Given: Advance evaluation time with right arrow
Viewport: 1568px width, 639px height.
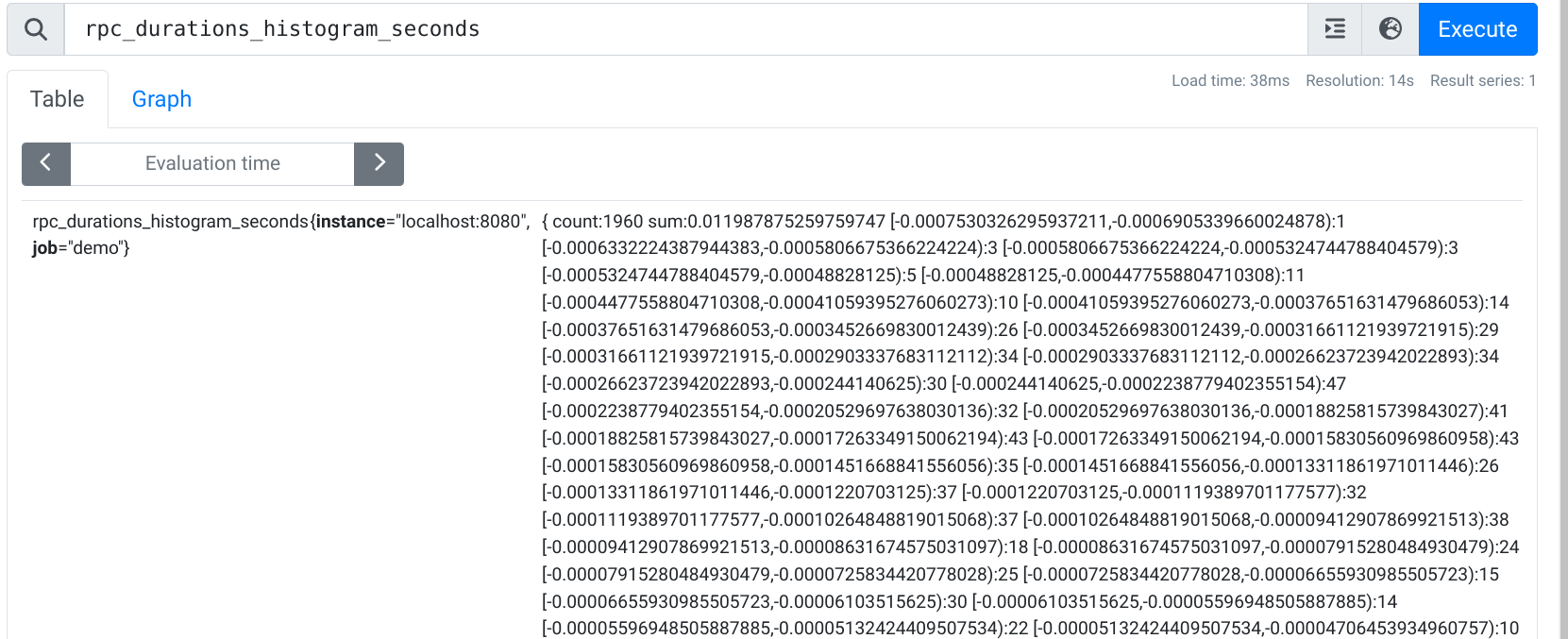Looking at the screenshot, I should 379,163.
